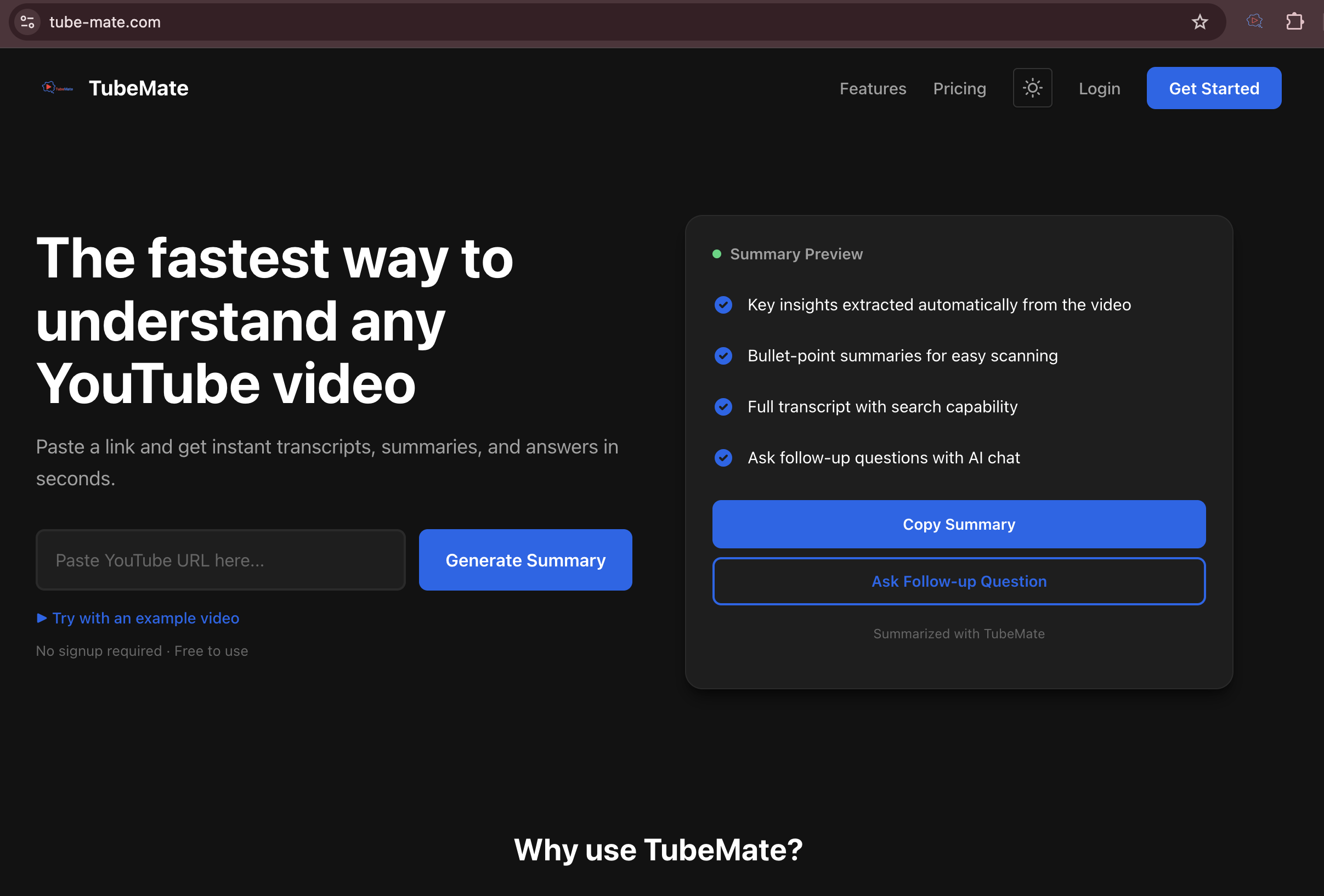Click the TubeMate logo image in header
1324x896 pixels.
point(58,88)
